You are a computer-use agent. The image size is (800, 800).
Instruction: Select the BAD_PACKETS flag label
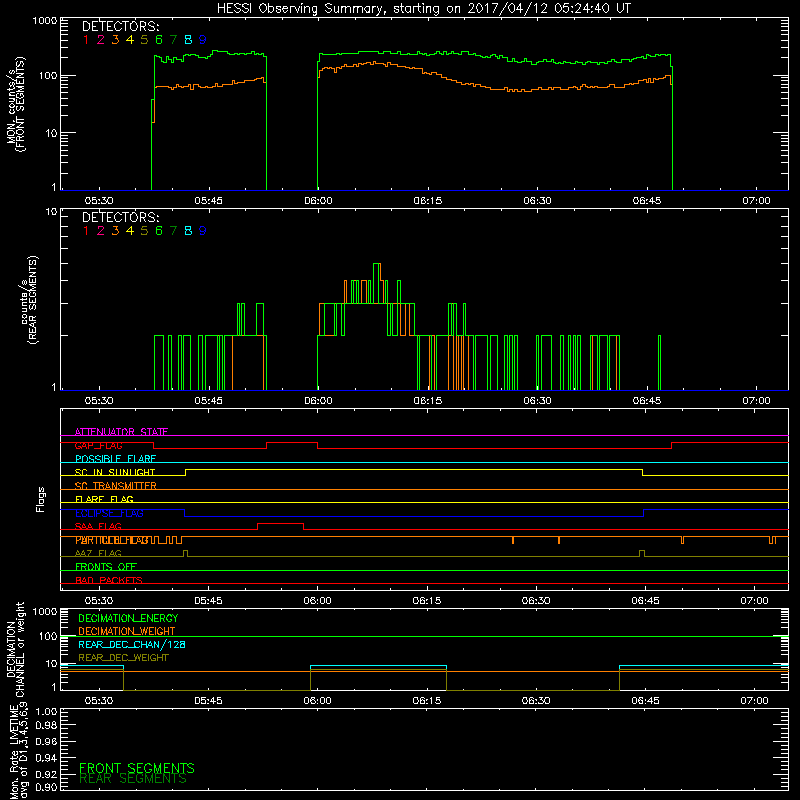(109, 580)
